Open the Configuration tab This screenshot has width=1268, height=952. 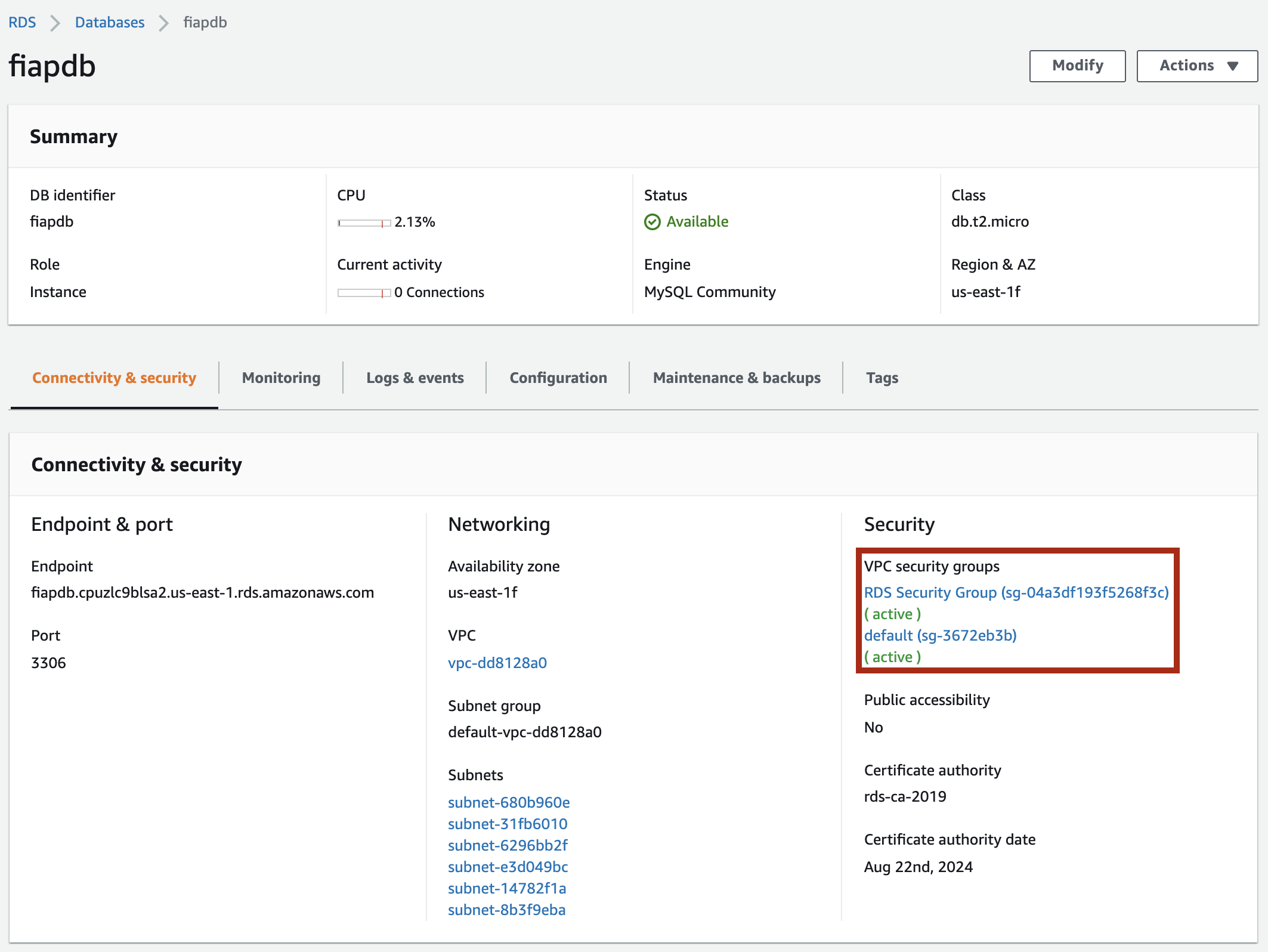click(x=558, y=378)
